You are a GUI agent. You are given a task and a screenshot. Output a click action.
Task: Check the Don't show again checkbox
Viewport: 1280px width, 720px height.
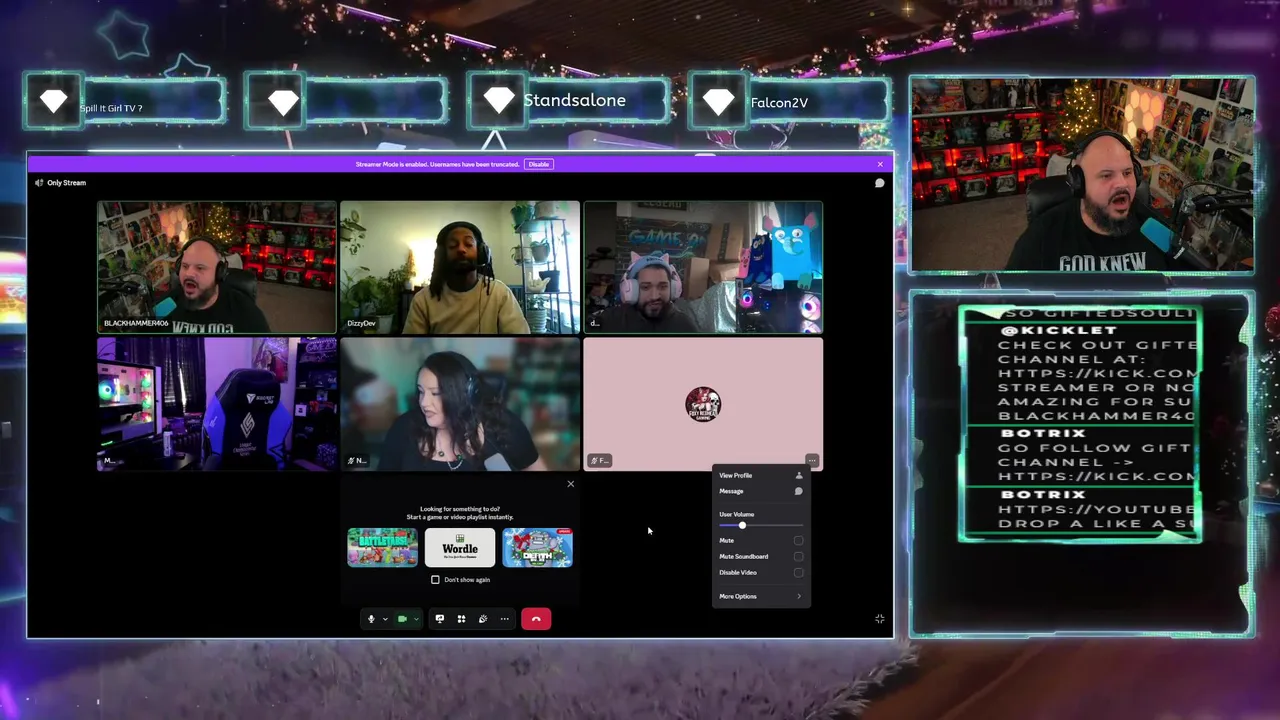(435, 580)
